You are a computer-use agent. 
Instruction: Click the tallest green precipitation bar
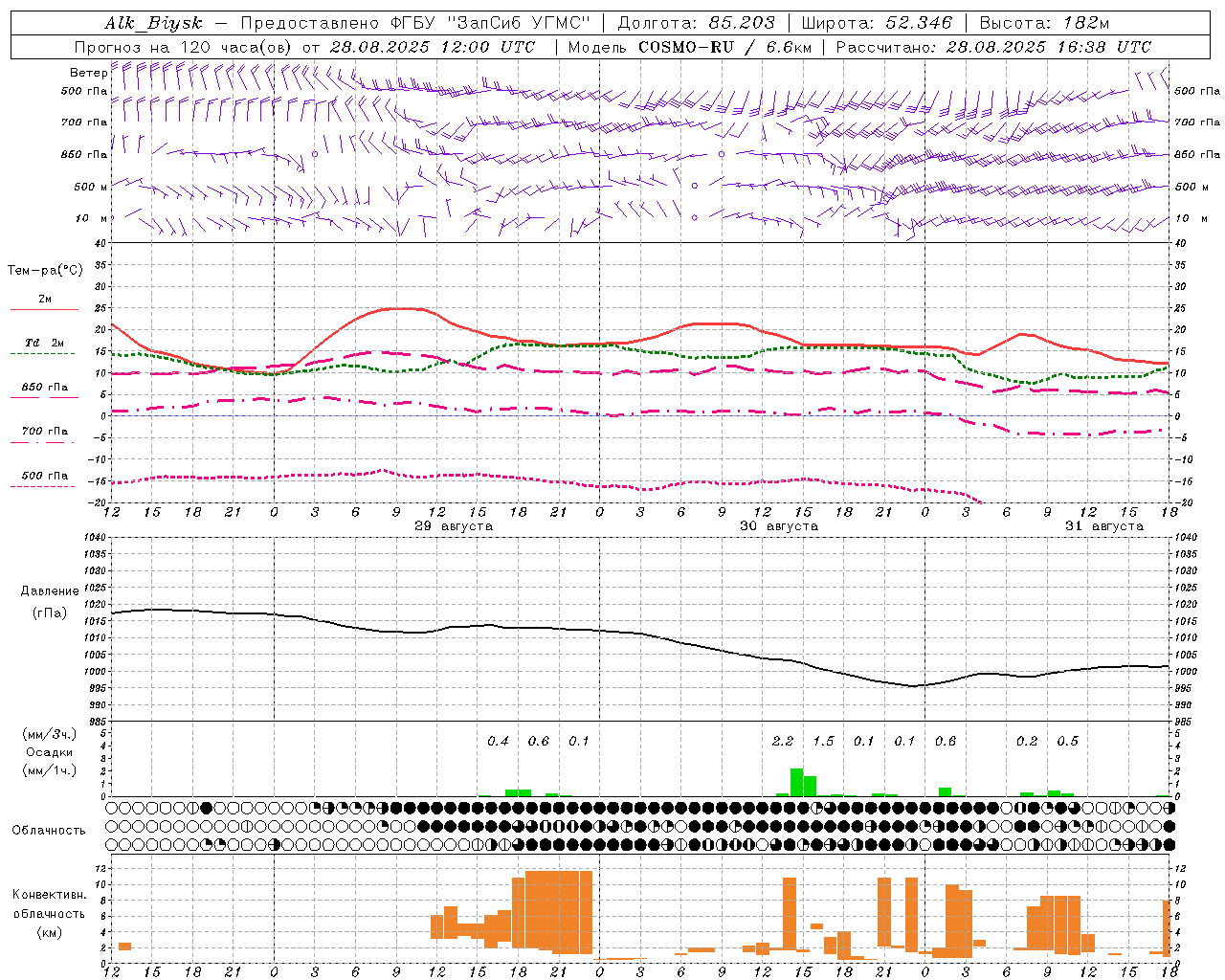tap(796, 782)
